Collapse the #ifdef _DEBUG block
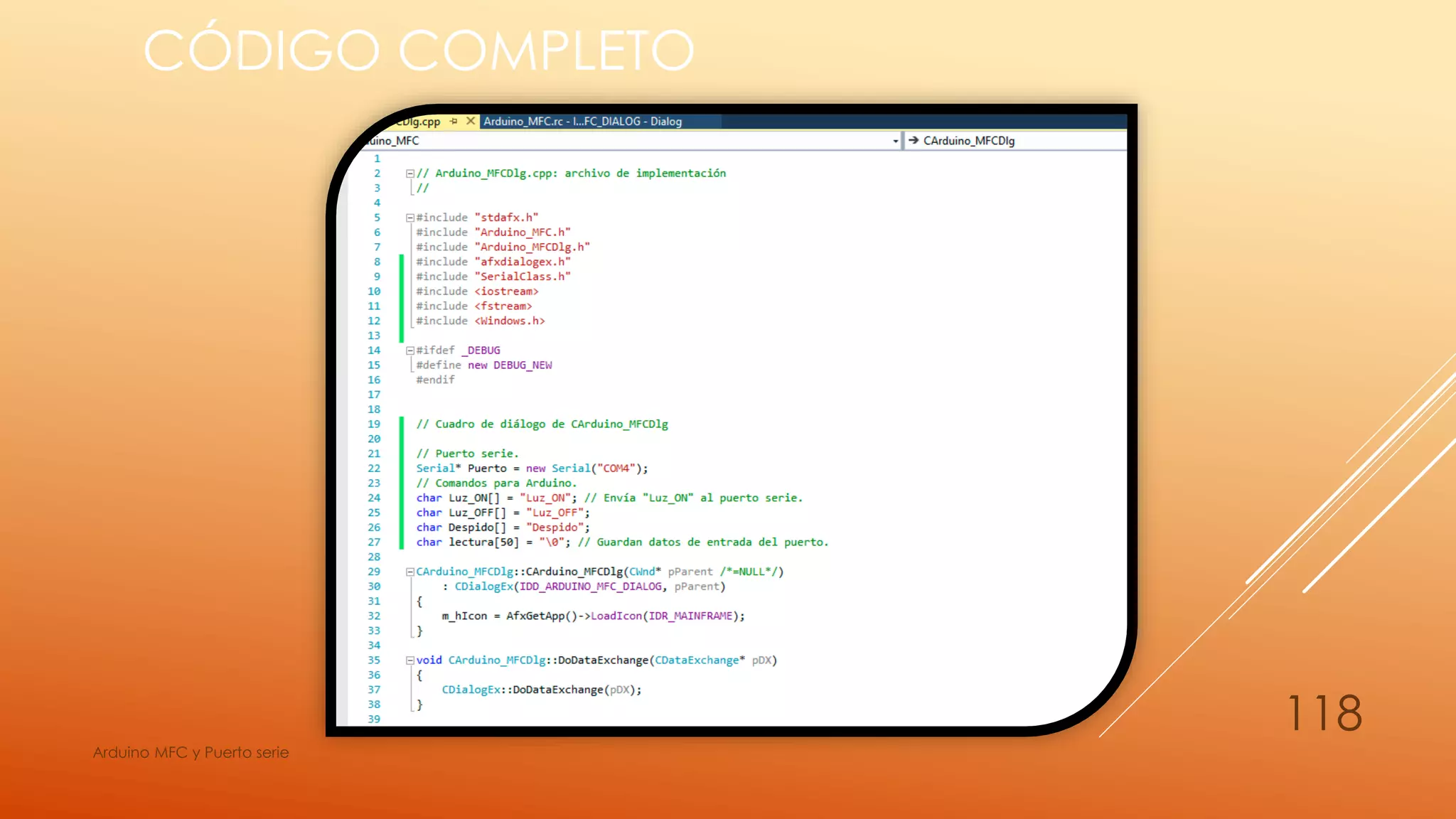The height and width of the screenshot is (819, 1456). click(410, 350)
